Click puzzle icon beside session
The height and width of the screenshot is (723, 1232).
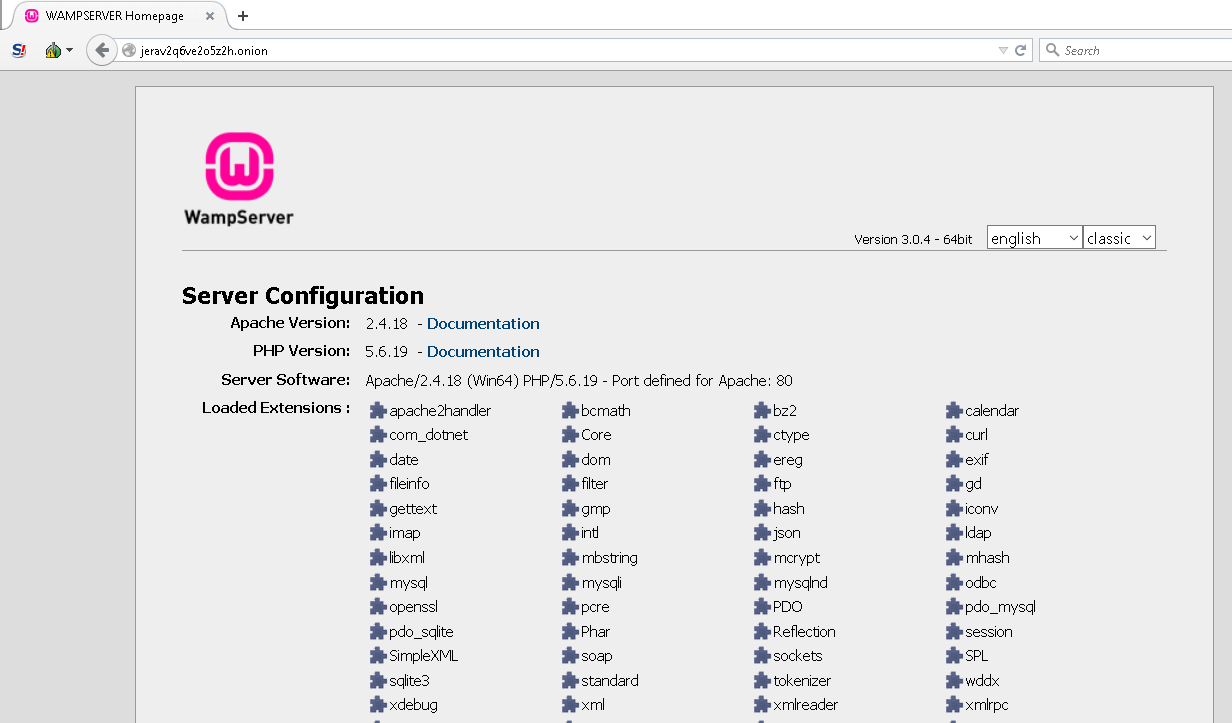click(x=954, y=632)
